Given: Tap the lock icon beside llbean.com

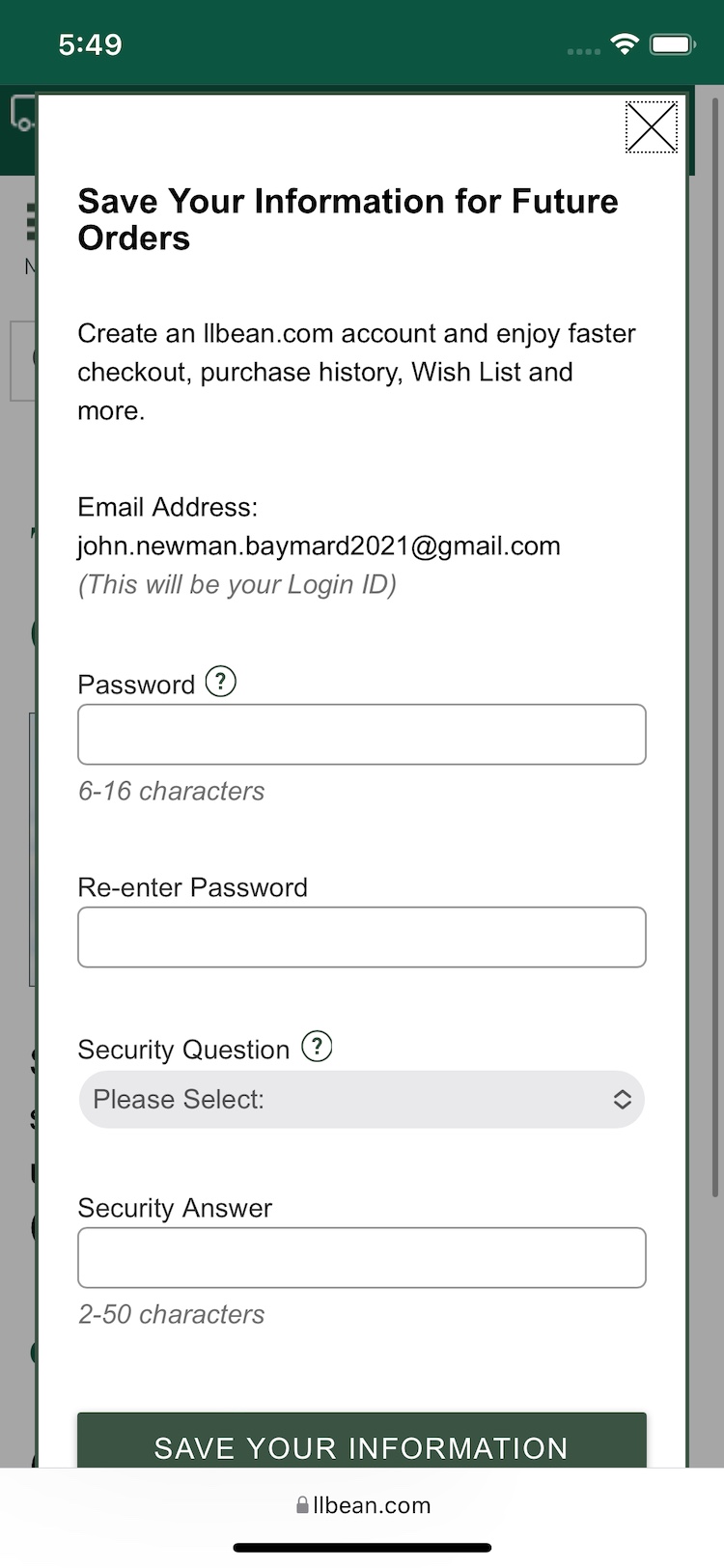Looking at the screenshot, I should (x=302, y=1505).
